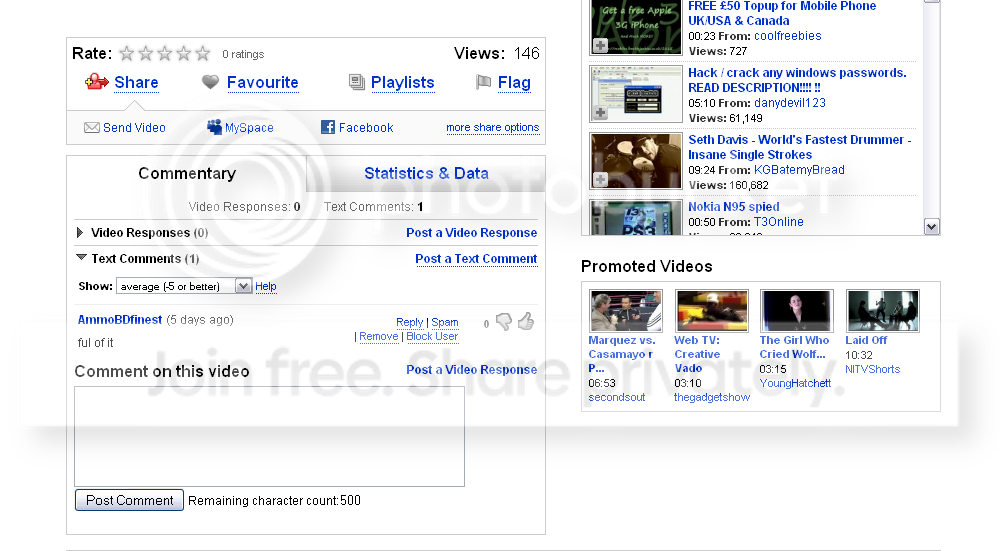This screenshot has width=1007, height=551.
Task: Mark comment as Spam
Action: 444,322
